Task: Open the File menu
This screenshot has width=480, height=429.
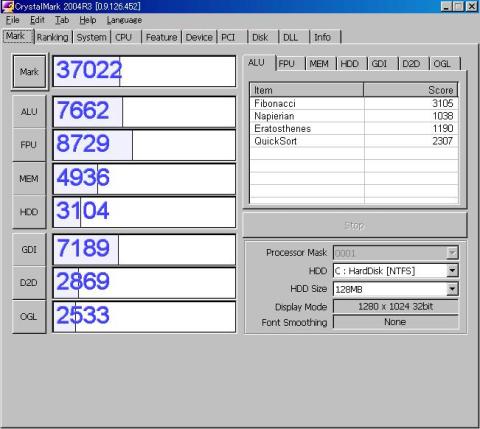Action: pyautogui.click(x=12, y=20)
